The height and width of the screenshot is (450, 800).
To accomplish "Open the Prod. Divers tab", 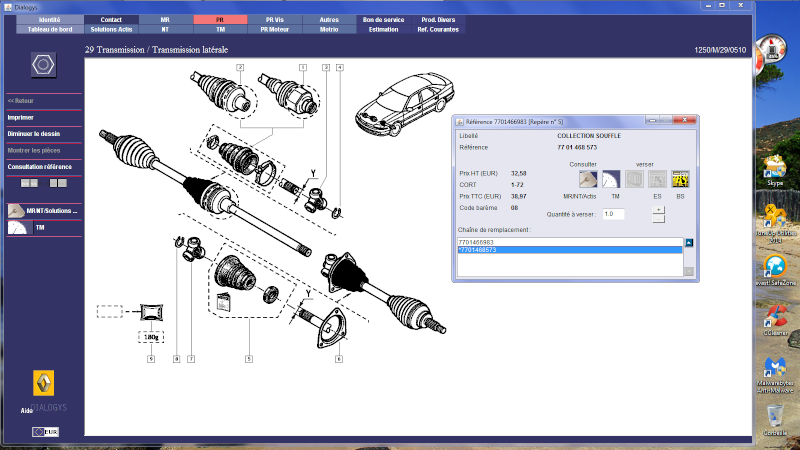I will pos(438,19).
